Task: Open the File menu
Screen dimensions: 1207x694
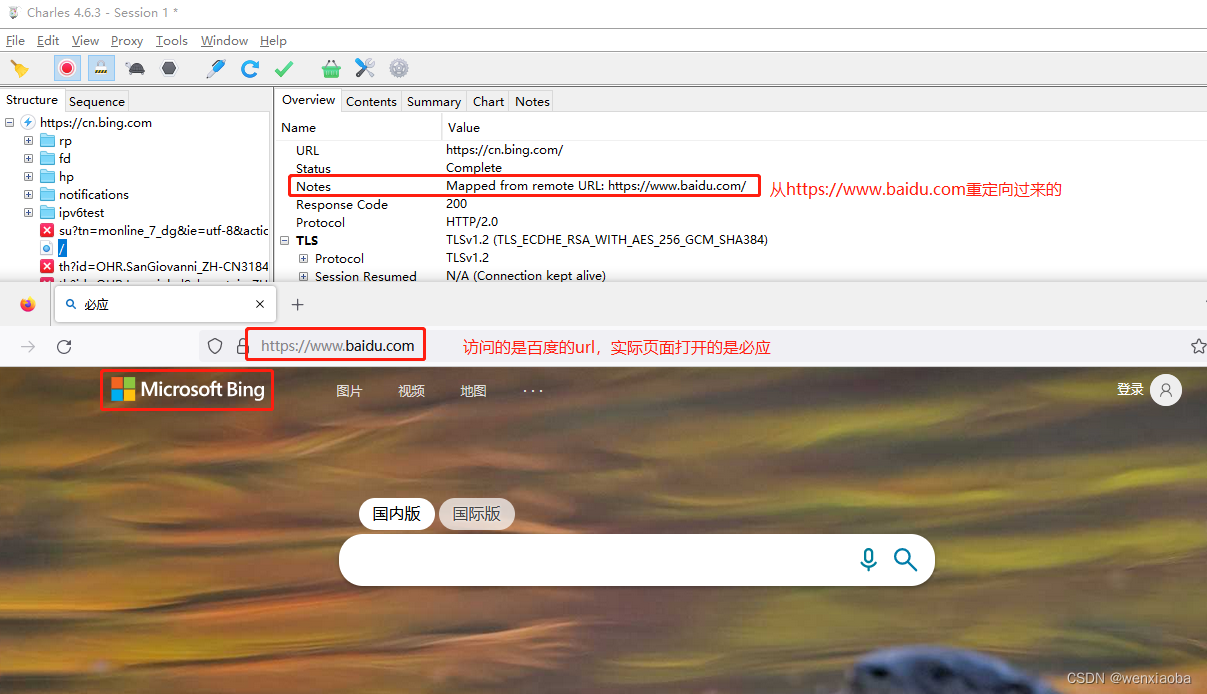Action: point(15,41)
